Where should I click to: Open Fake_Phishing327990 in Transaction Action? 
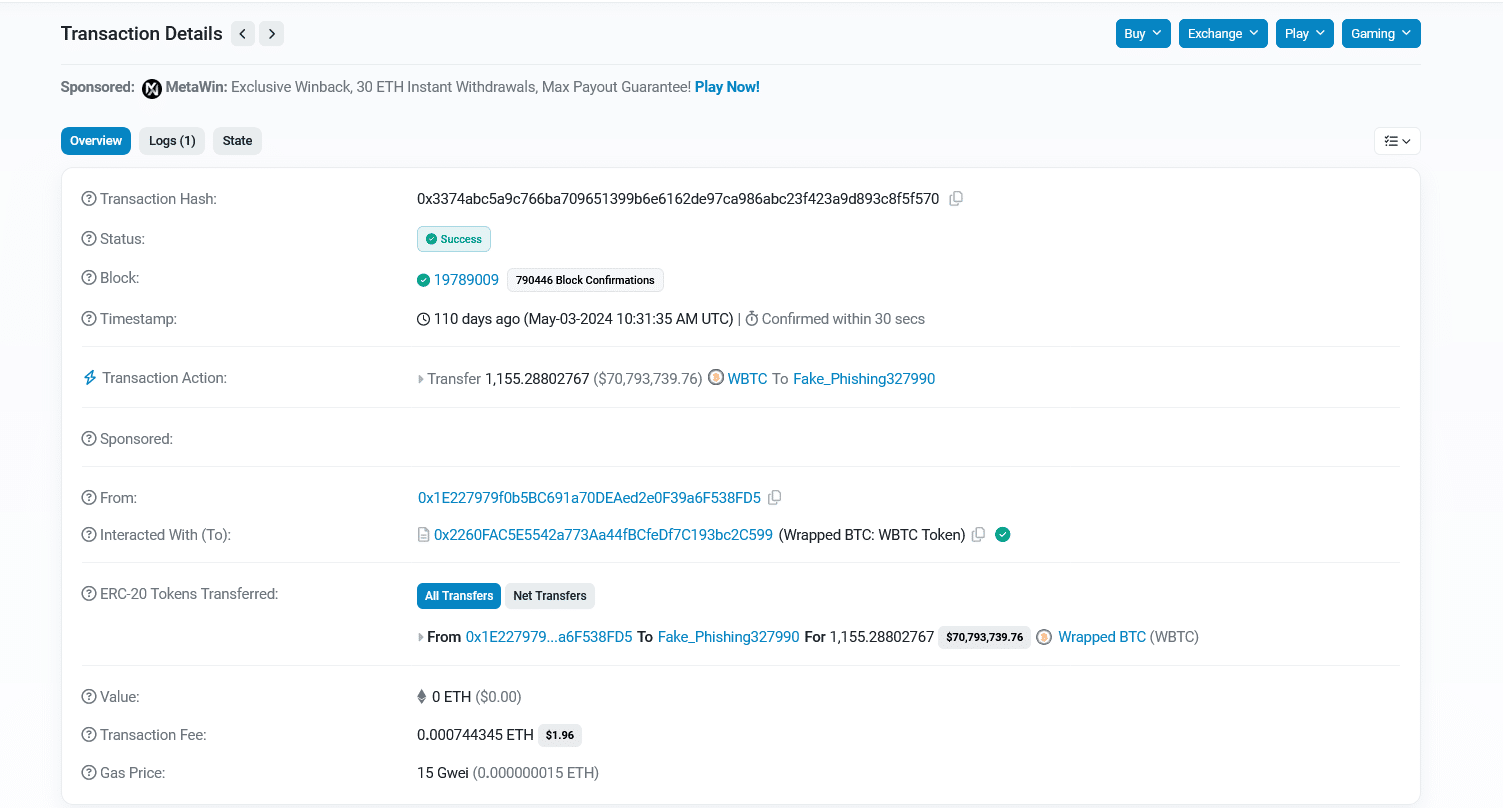coord(864,379)
